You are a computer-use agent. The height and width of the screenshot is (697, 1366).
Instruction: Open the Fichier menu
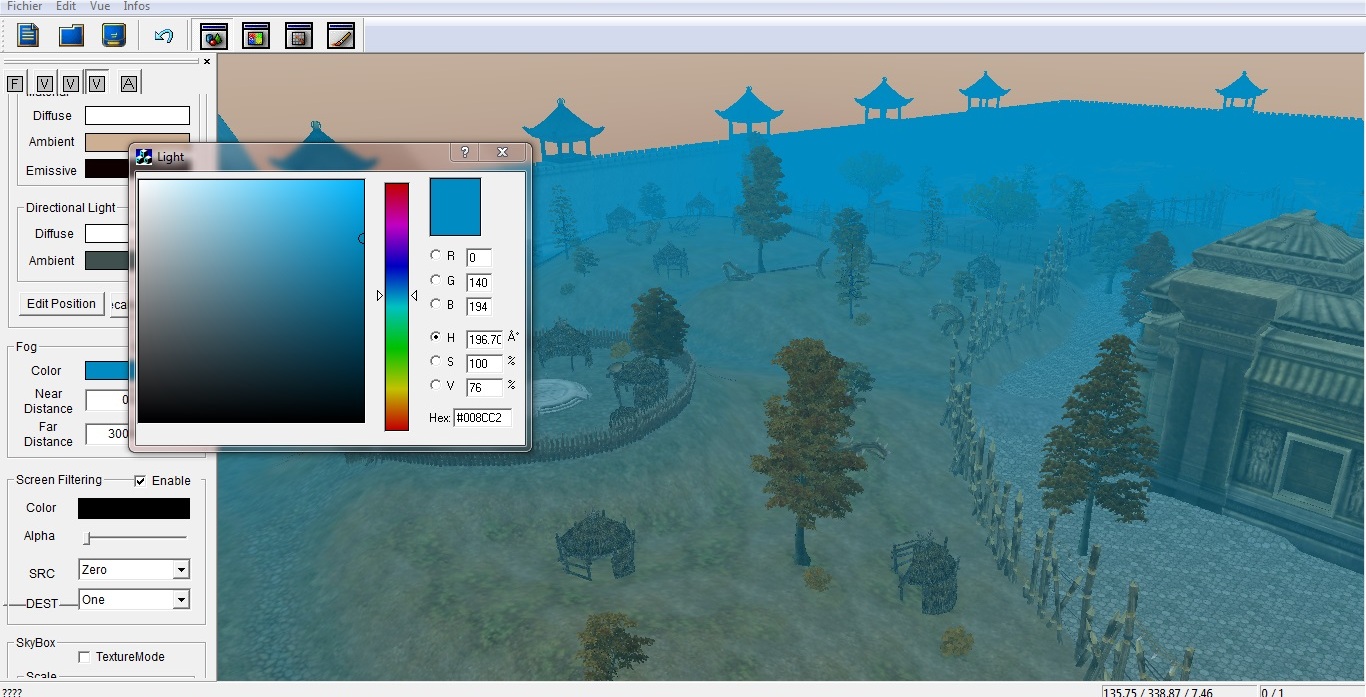click(x=25, y=6)
